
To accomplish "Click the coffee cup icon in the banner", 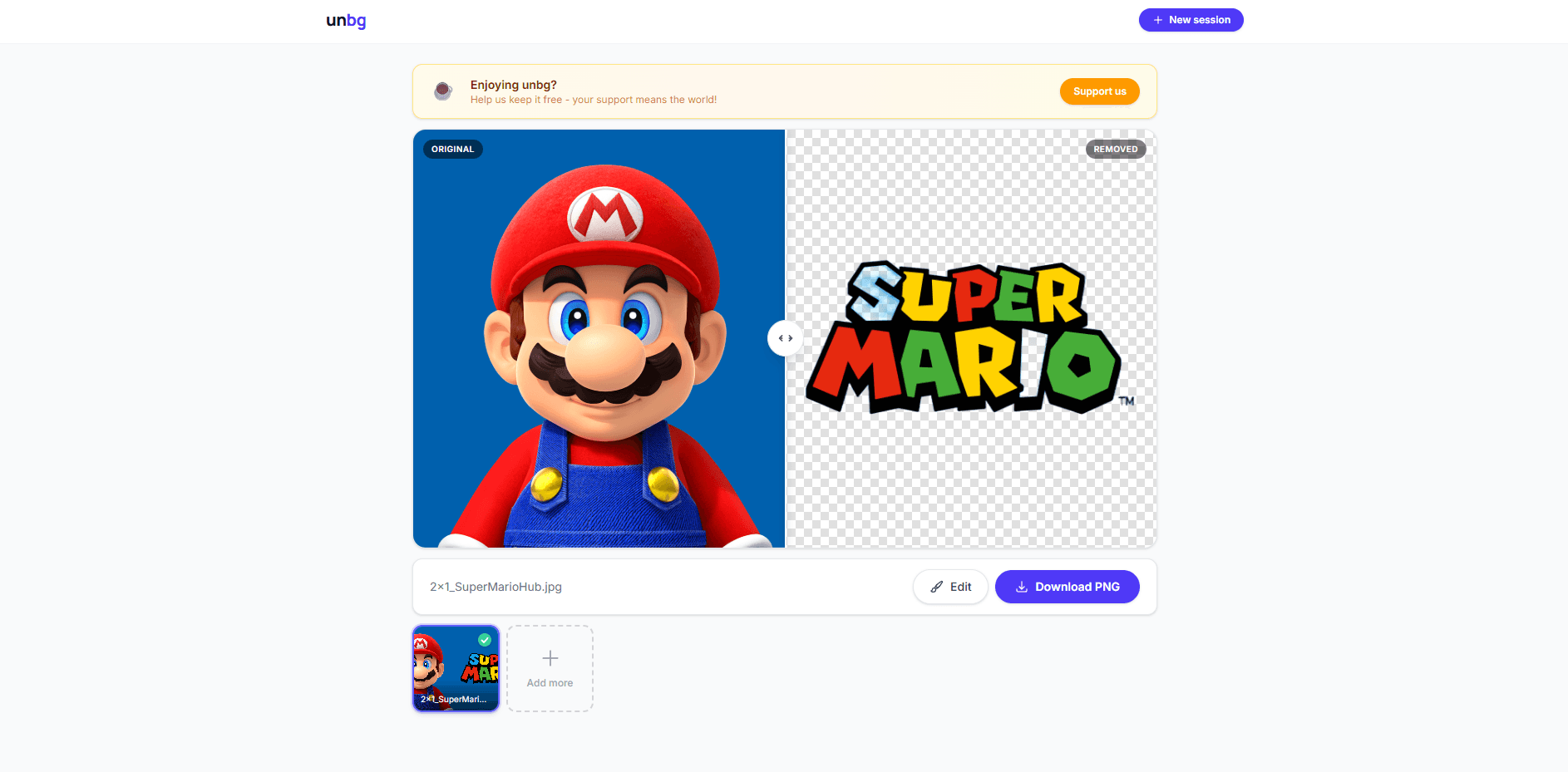I will (x=443, y=91).
